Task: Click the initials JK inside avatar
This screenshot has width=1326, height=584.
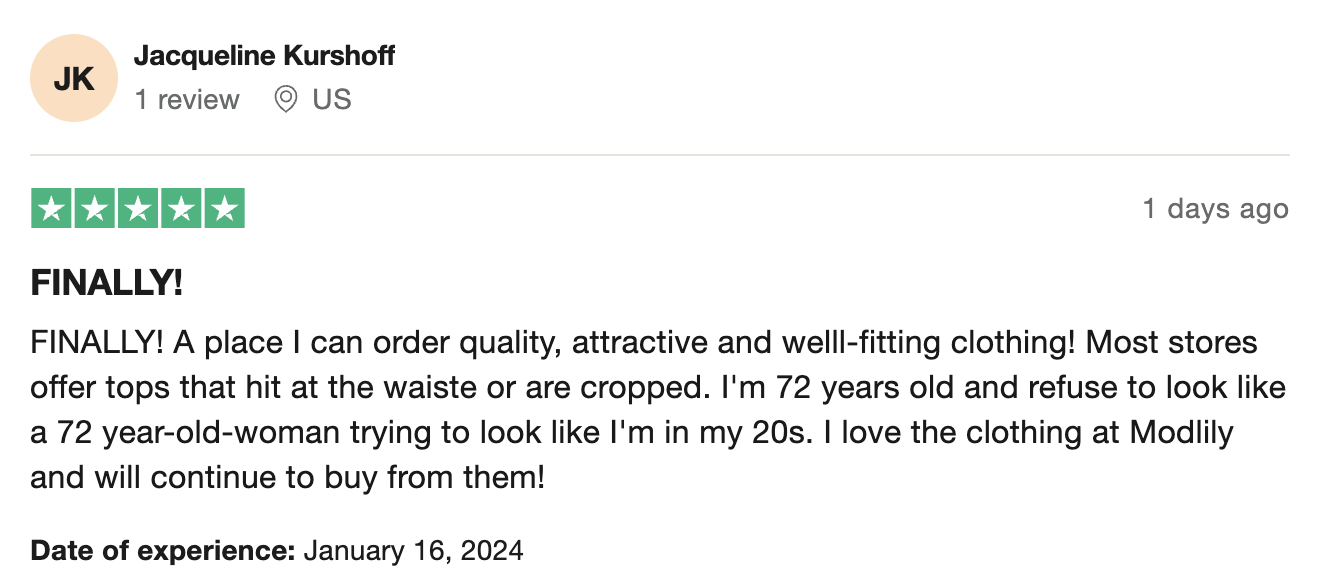Action: point(74,79)
